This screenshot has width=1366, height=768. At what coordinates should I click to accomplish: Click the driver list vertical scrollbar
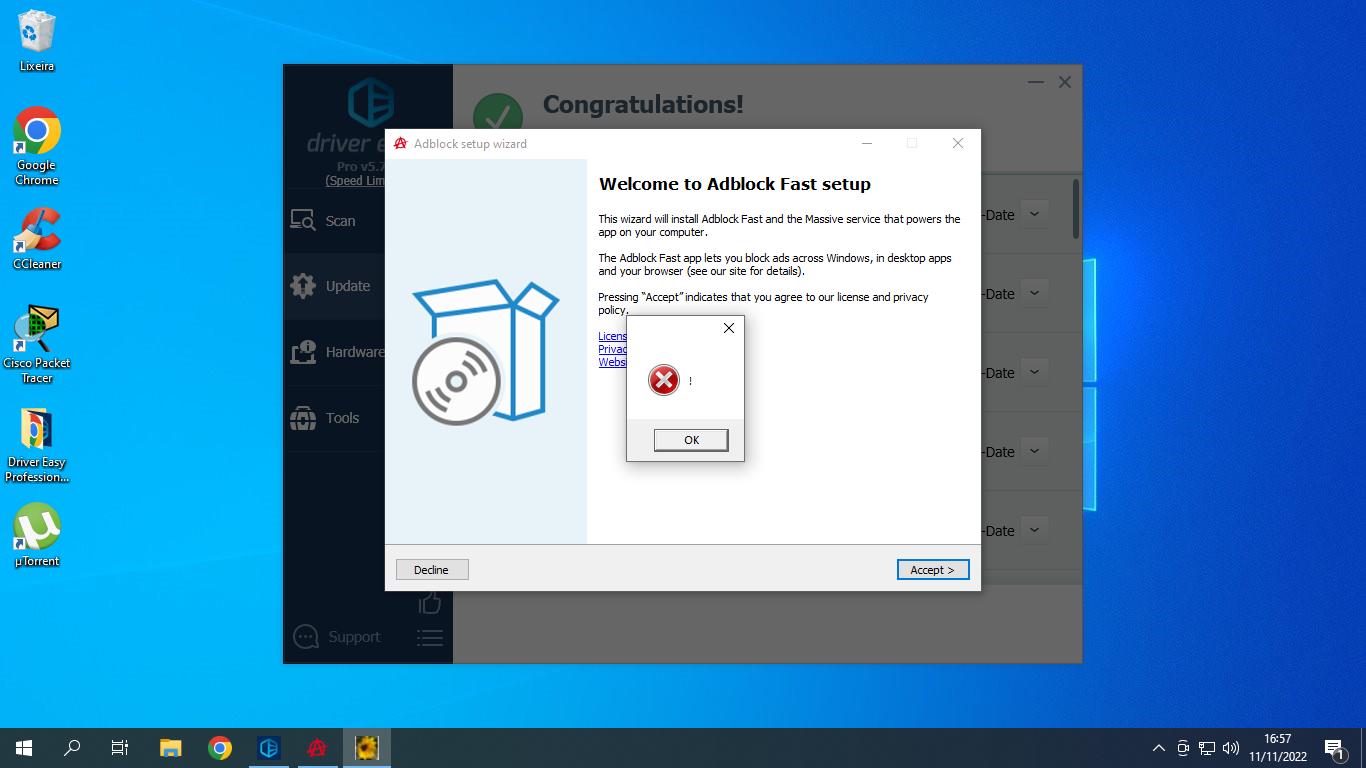1076,210
